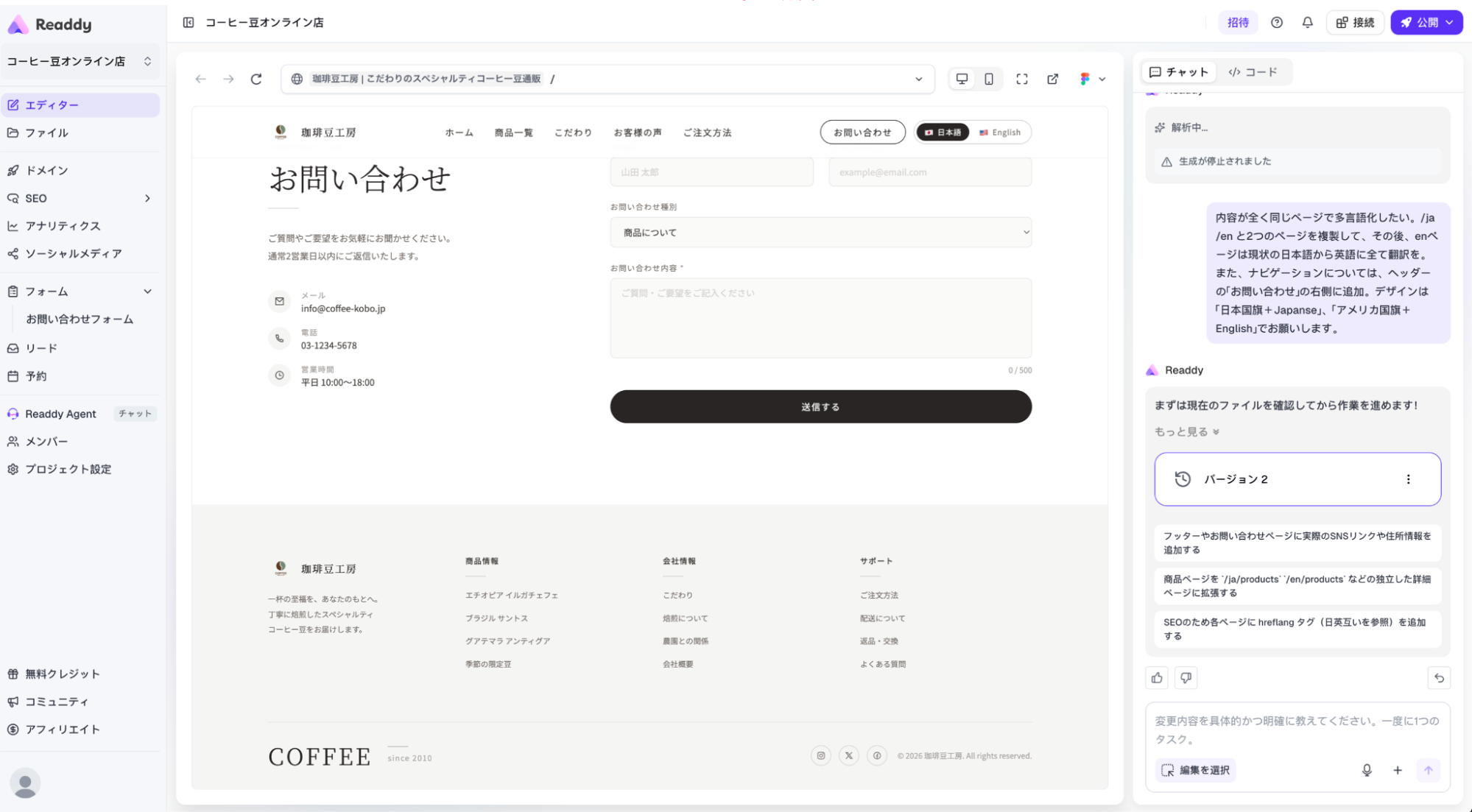
Task: Open アフィリエイト in sidebar
Action: click(80, 730)
